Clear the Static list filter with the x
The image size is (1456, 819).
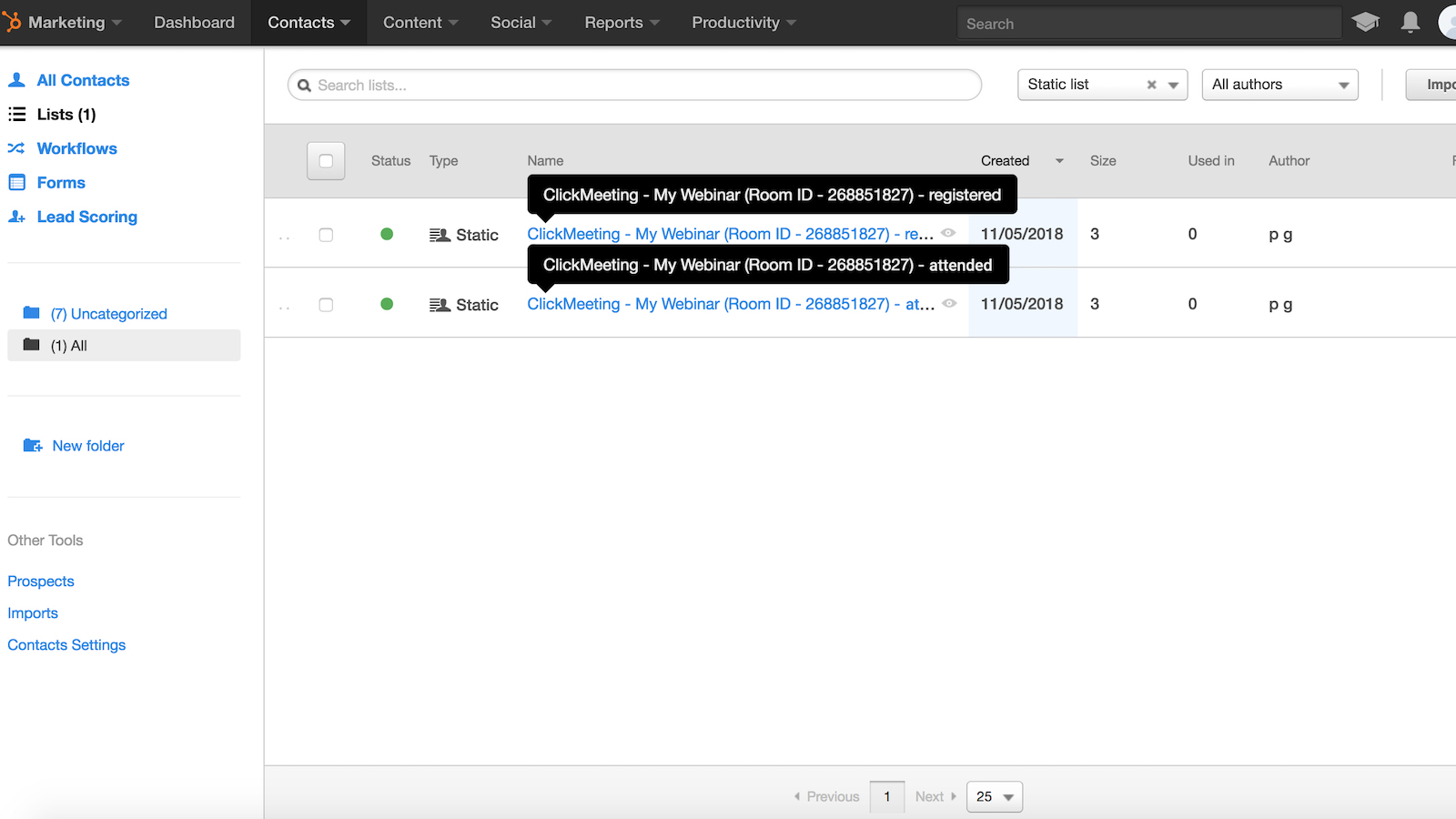(x=1151, y=85)
